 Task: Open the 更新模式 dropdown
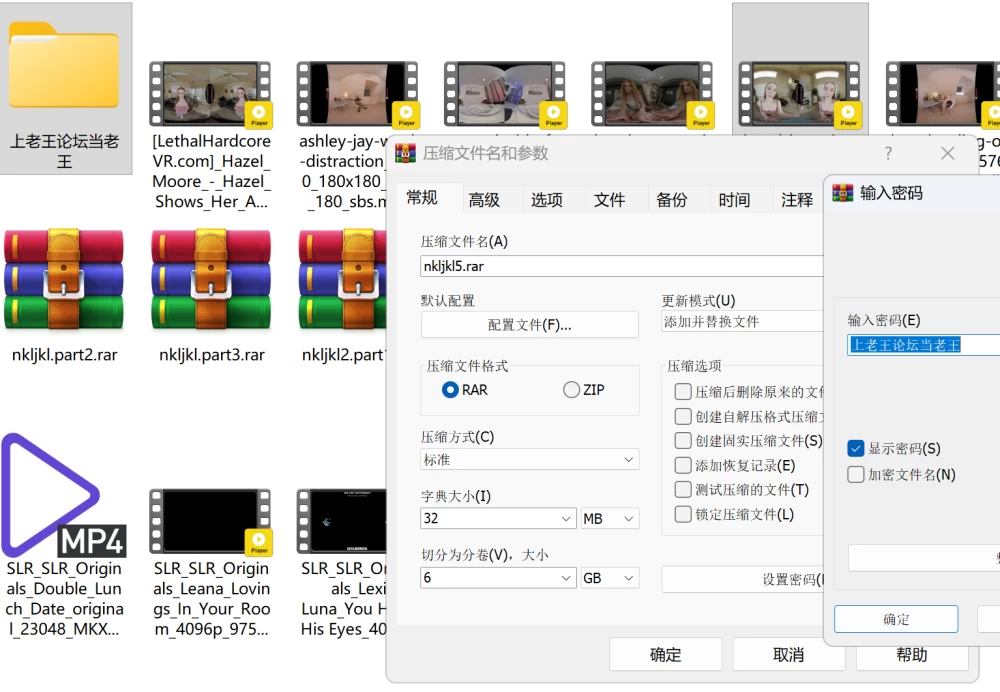pos(743,322)
